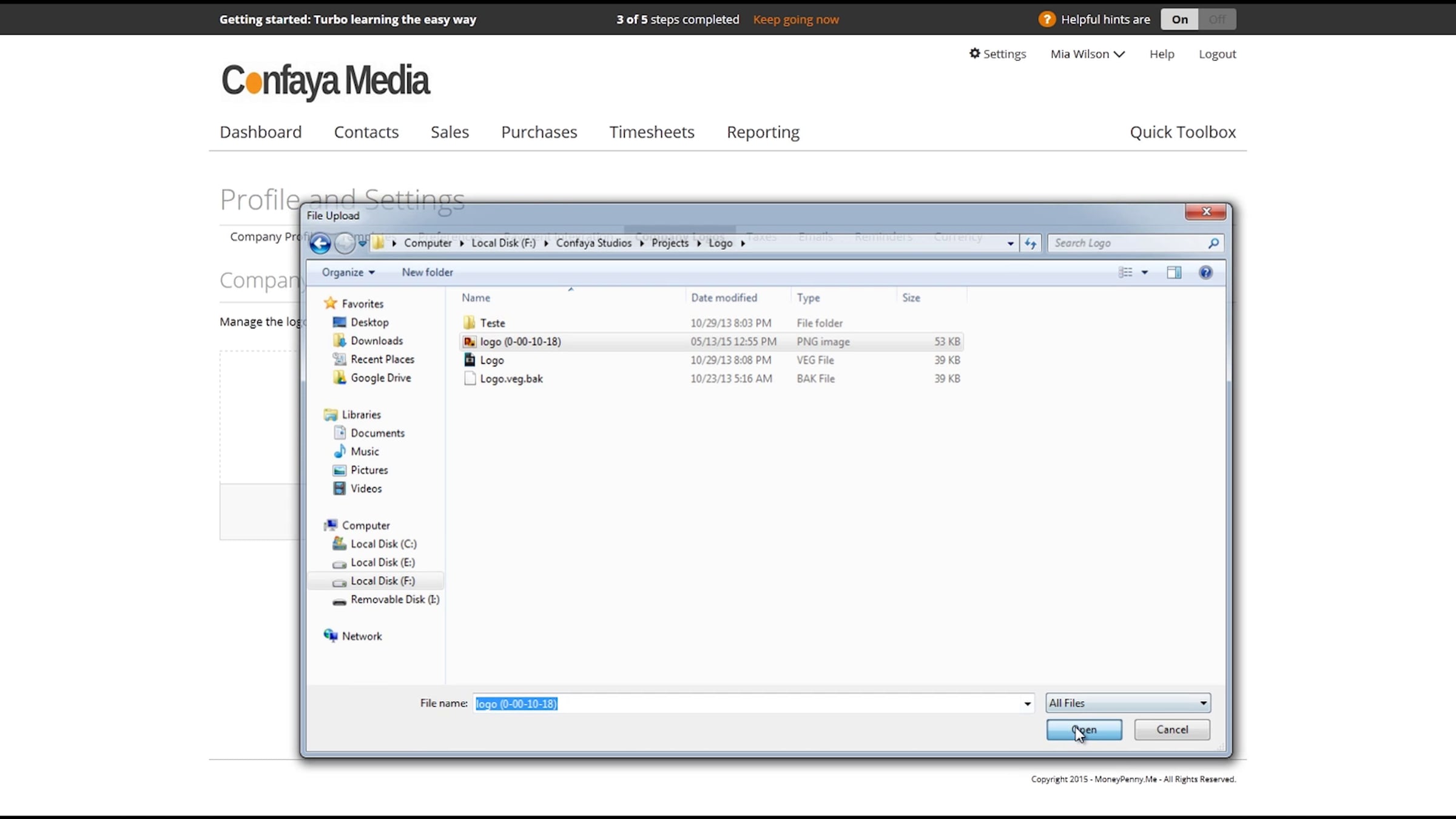Switch helpful hints to Off
This screenshot has height=819, width=1456.
click(1216, 19)
